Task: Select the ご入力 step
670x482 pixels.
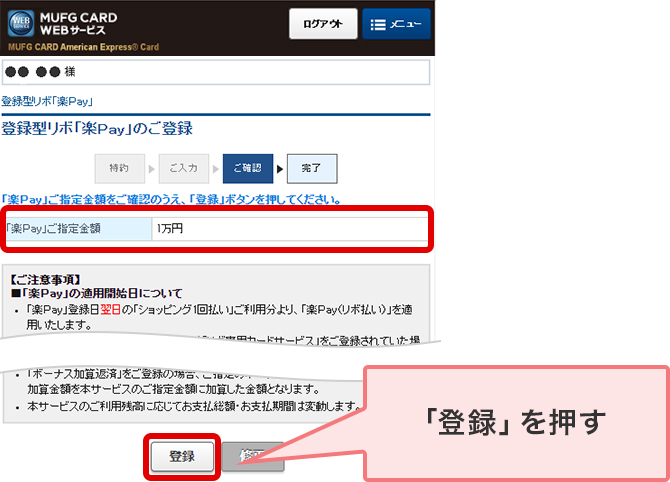Action: (183, 169)
